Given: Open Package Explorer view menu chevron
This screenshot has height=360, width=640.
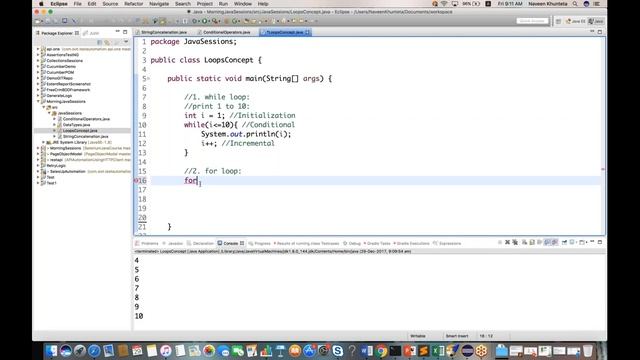Looking at the screenshot, I should coord(126,42).
